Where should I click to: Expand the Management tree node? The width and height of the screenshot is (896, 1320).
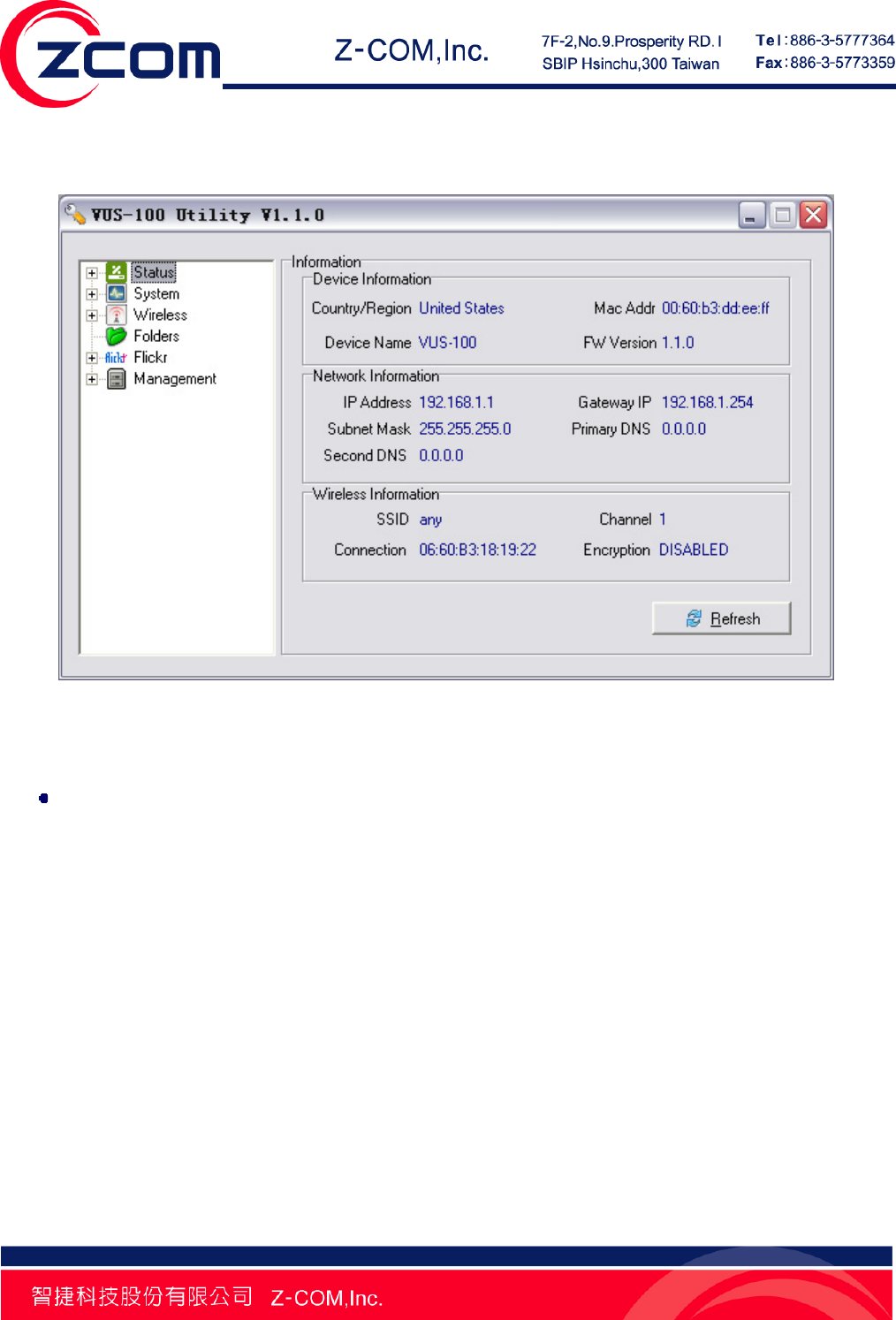[x=92, y=379]
